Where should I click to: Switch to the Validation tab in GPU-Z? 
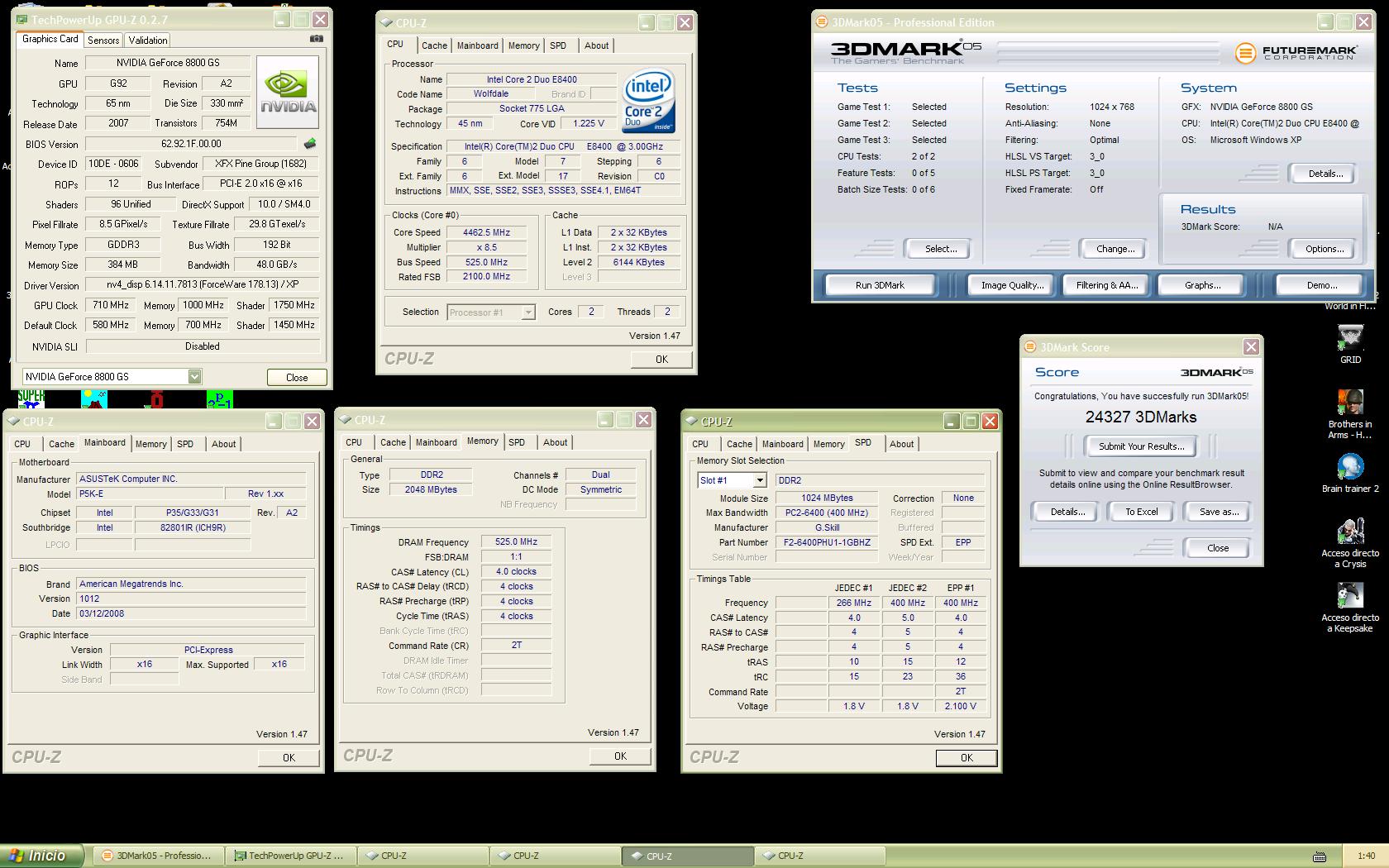coord(148,40)
